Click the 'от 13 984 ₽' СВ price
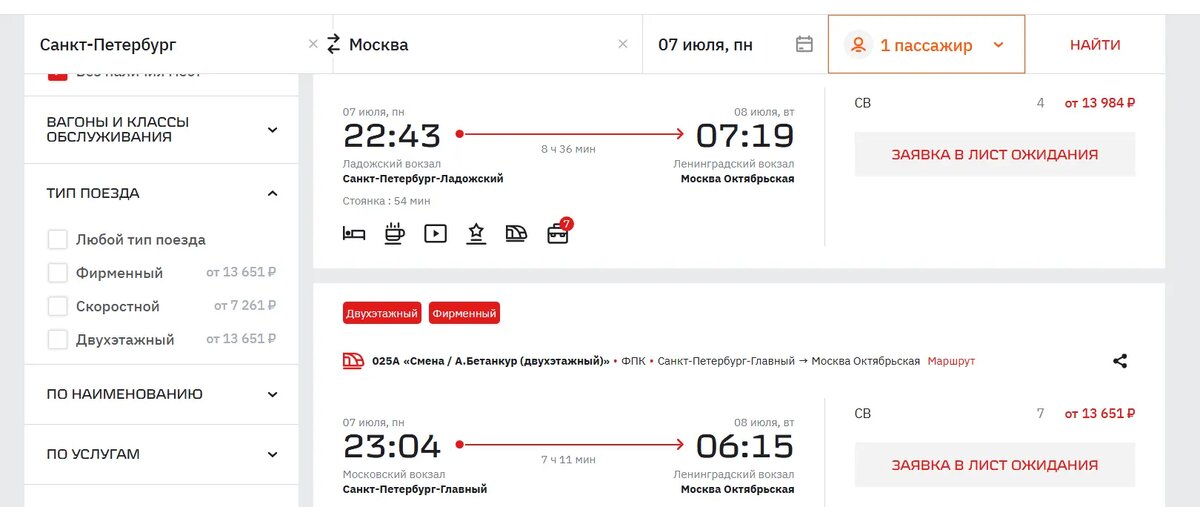The height and width of the screenshot is (507, 1200). [x=1099, y=102]
